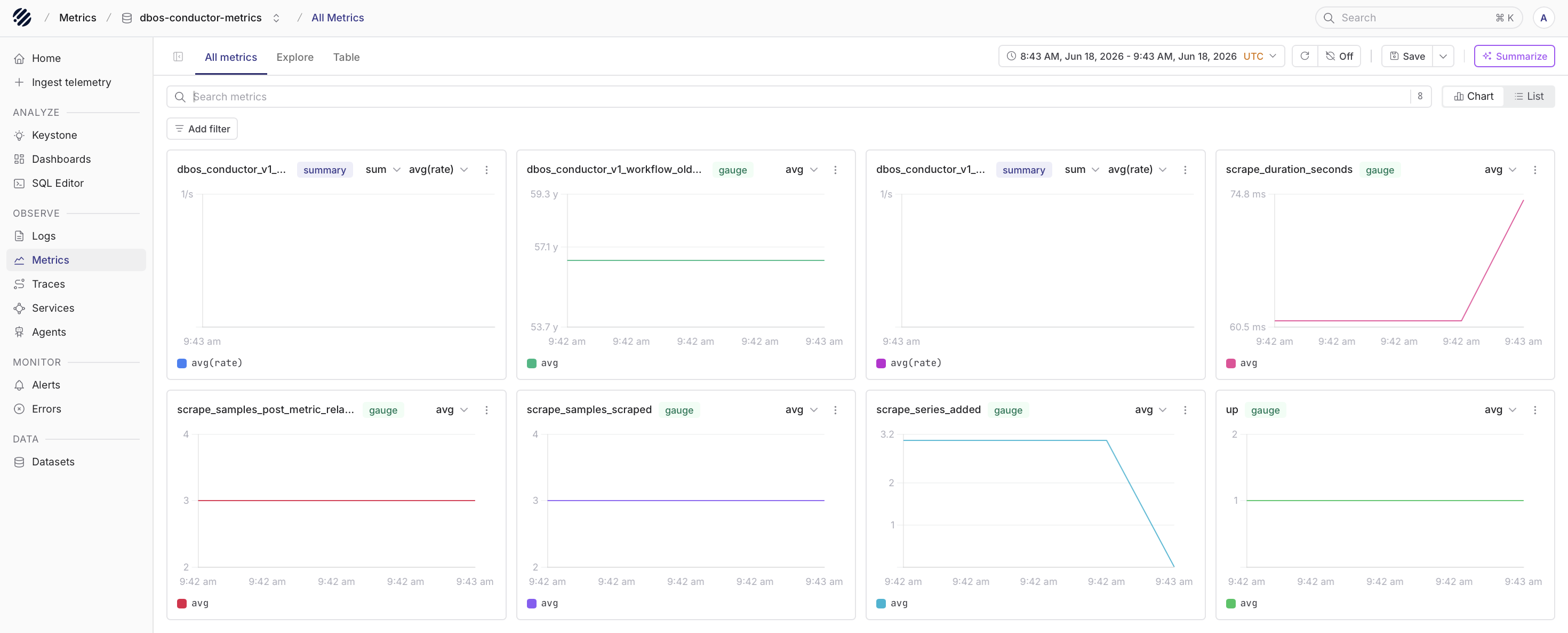Select Metrics in the sidebar
The image size is (1568, 633).
(x=76, y=260)
